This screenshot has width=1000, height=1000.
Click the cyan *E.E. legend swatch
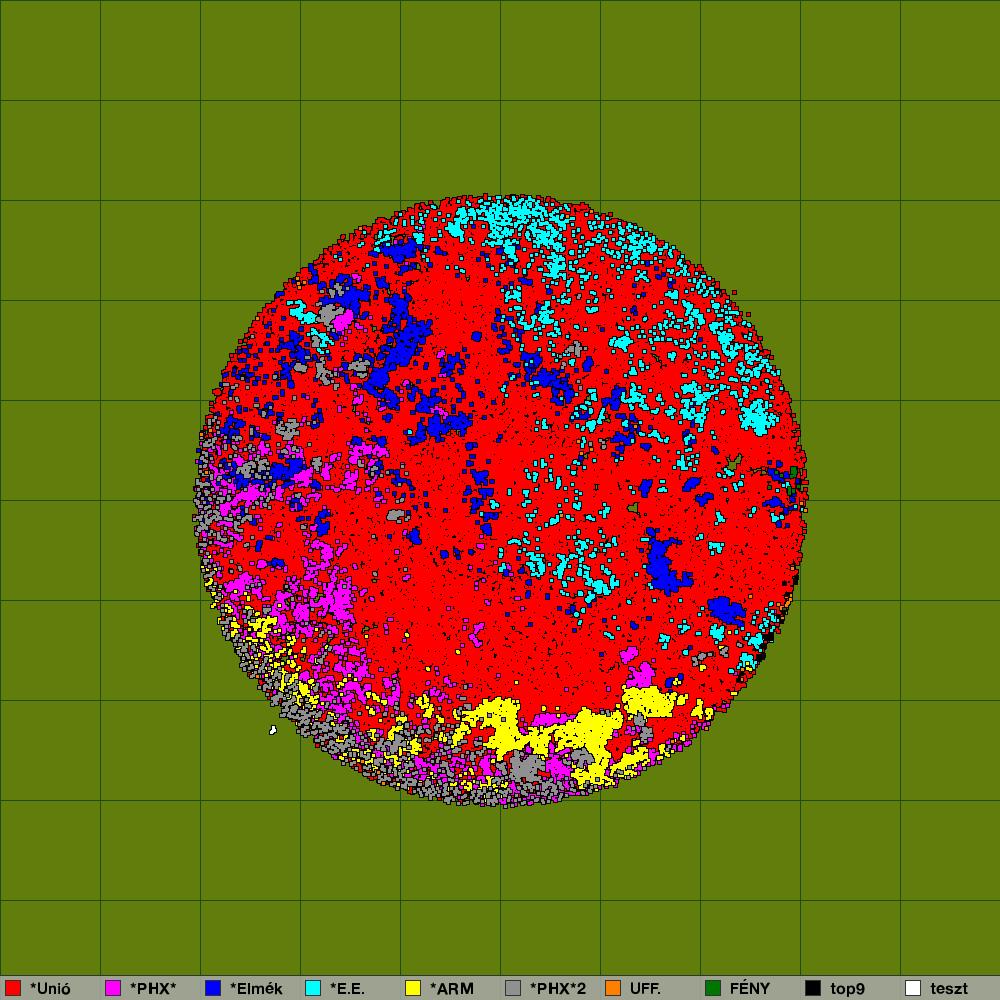[313, 988]
